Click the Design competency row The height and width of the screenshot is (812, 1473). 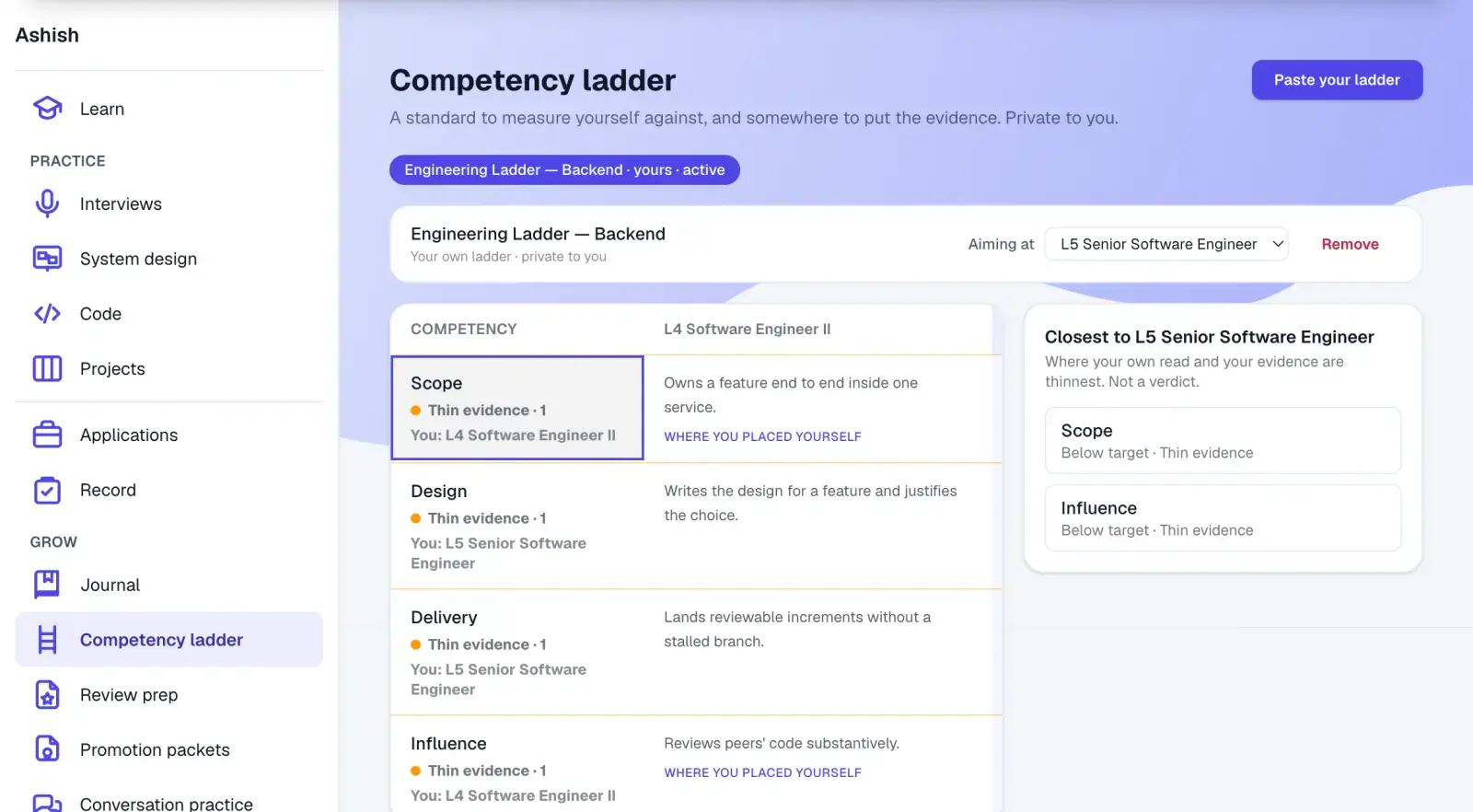pyautogui.click(x=696, y=526)
